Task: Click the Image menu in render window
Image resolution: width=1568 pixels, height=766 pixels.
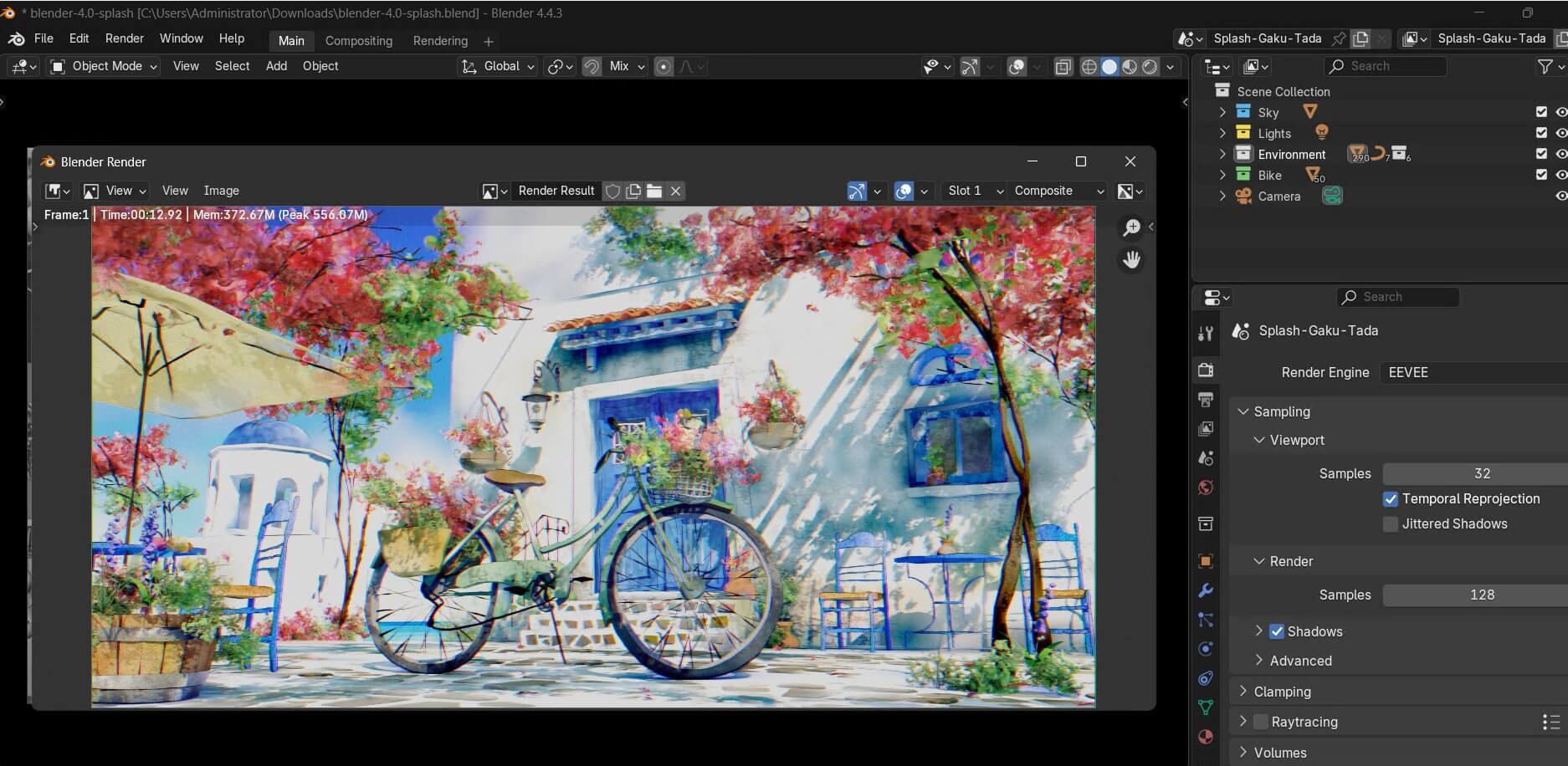Action: [221, 191]
